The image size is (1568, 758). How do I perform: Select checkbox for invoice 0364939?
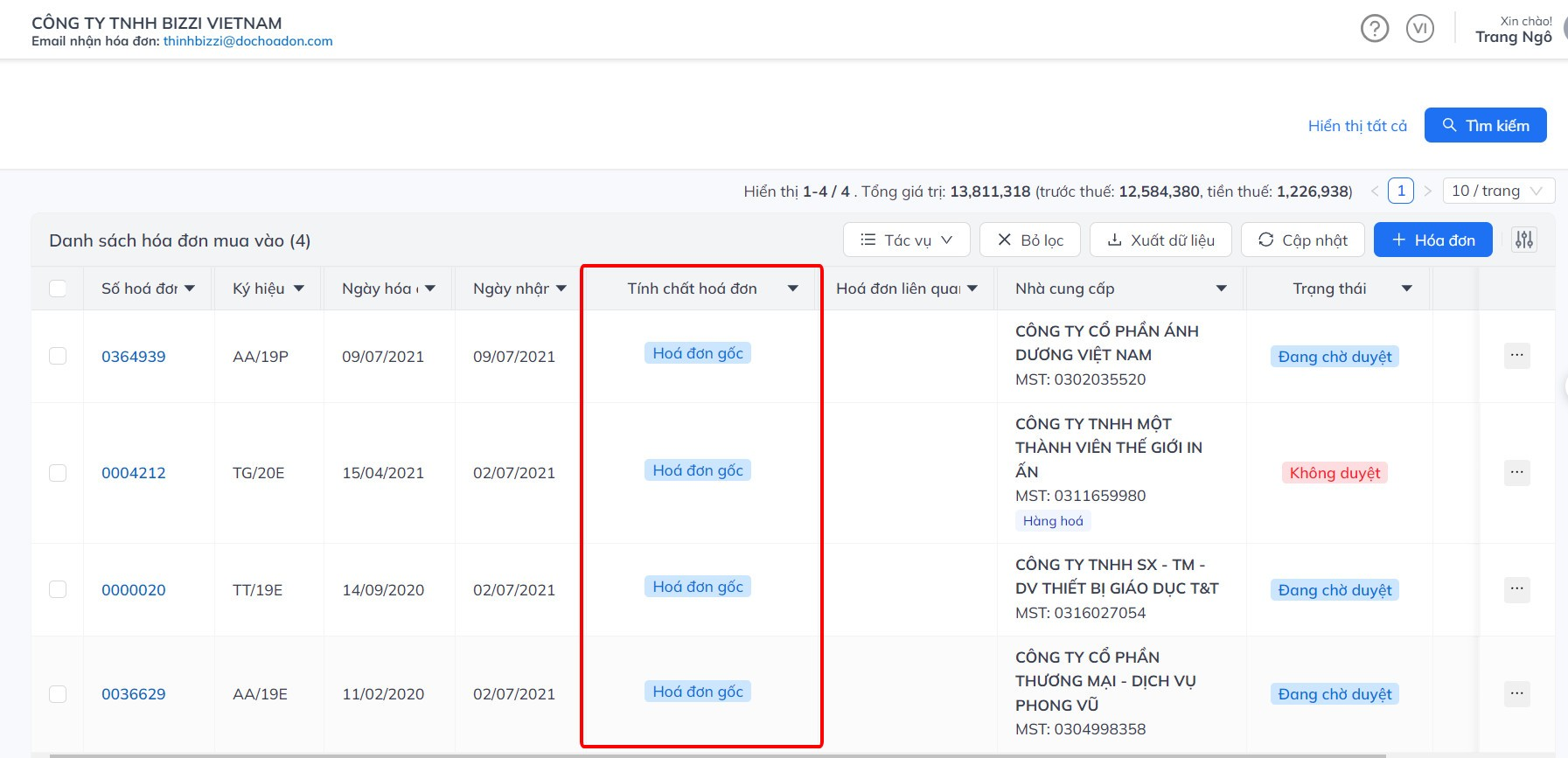pos(58,356)
